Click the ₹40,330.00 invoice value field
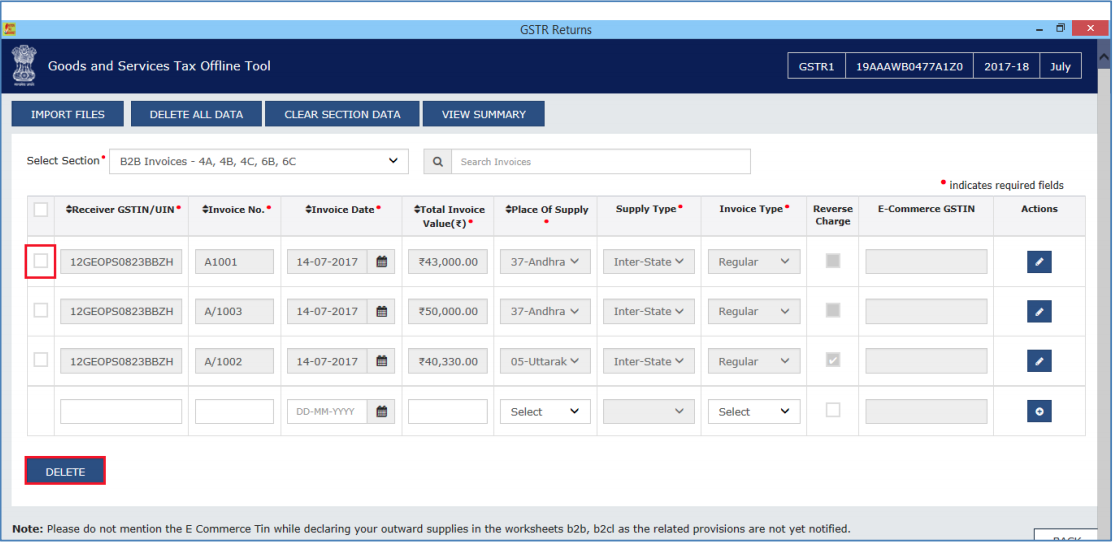This screenshot has height=544, width=1113. (448, 361)
